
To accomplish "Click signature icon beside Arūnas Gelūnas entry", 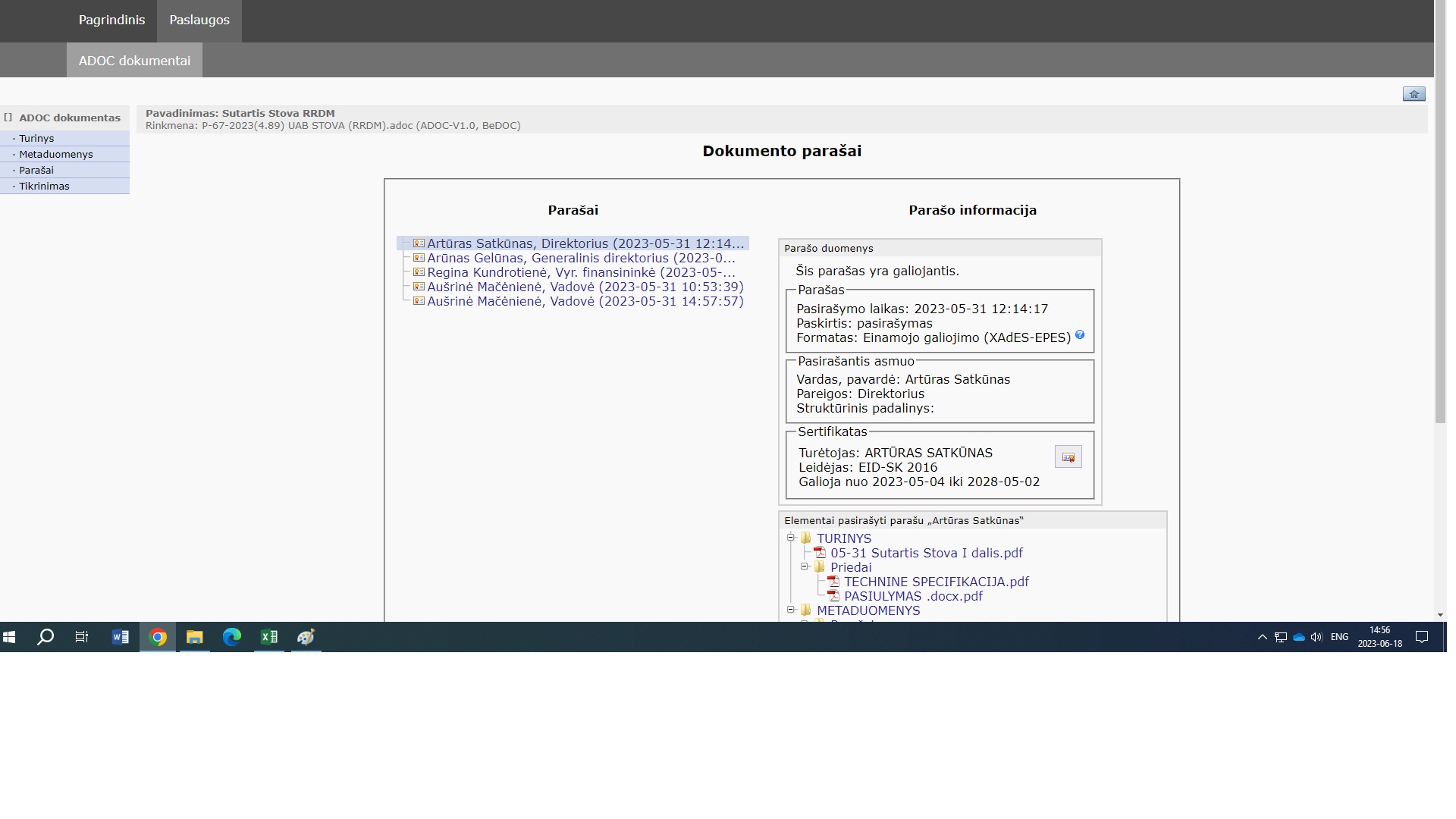I will click(x=419, y=258).
